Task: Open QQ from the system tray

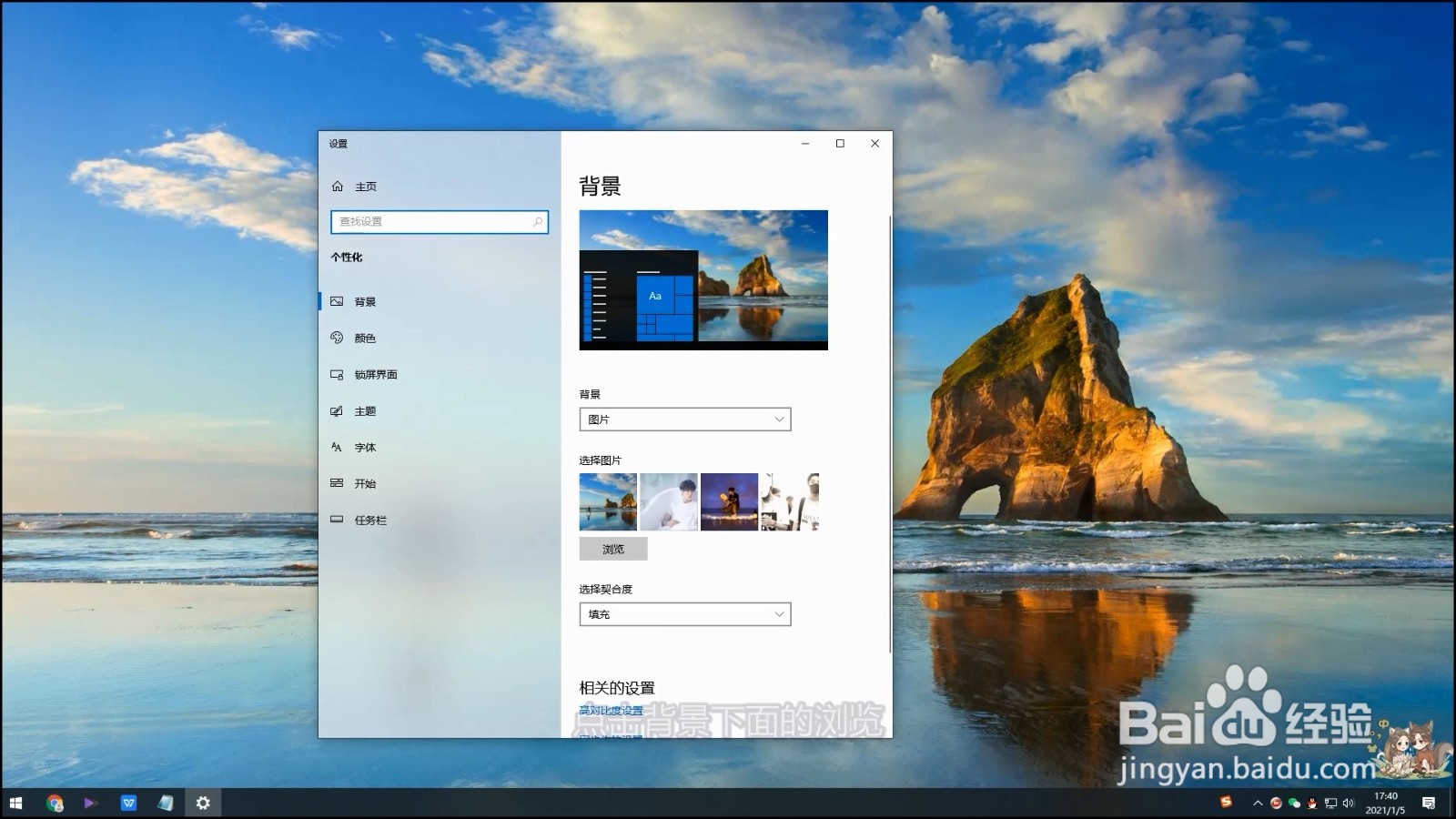Action: 1312,804
